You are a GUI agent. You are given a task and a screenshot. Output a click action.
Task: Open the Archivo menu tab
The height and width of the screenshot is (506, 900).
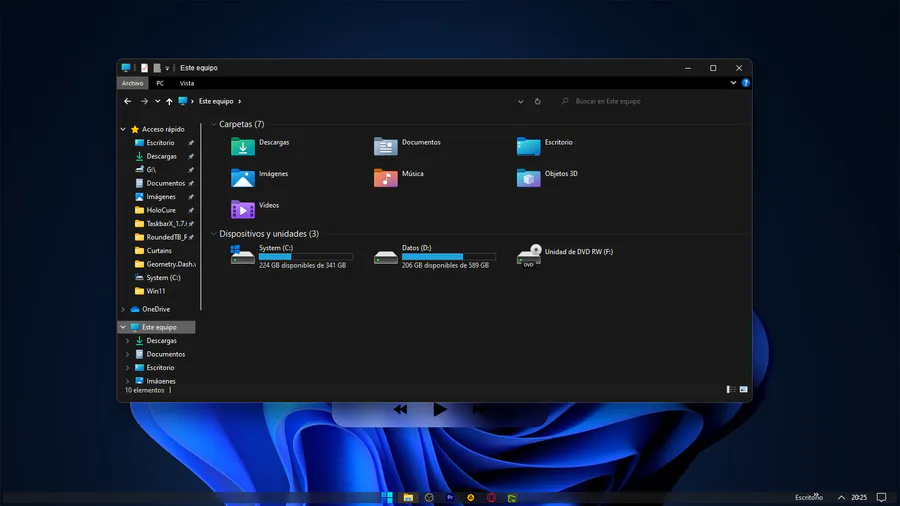(133, 83)
